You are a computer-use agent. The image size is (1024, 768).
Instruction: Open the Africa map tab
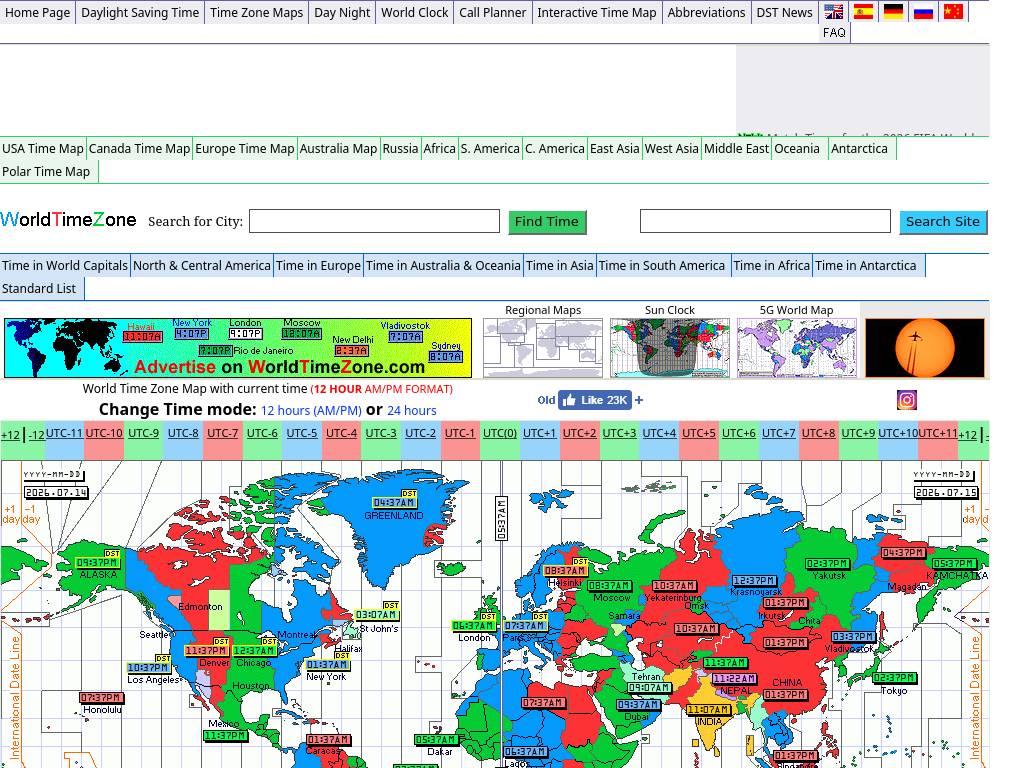coord(440,149)
